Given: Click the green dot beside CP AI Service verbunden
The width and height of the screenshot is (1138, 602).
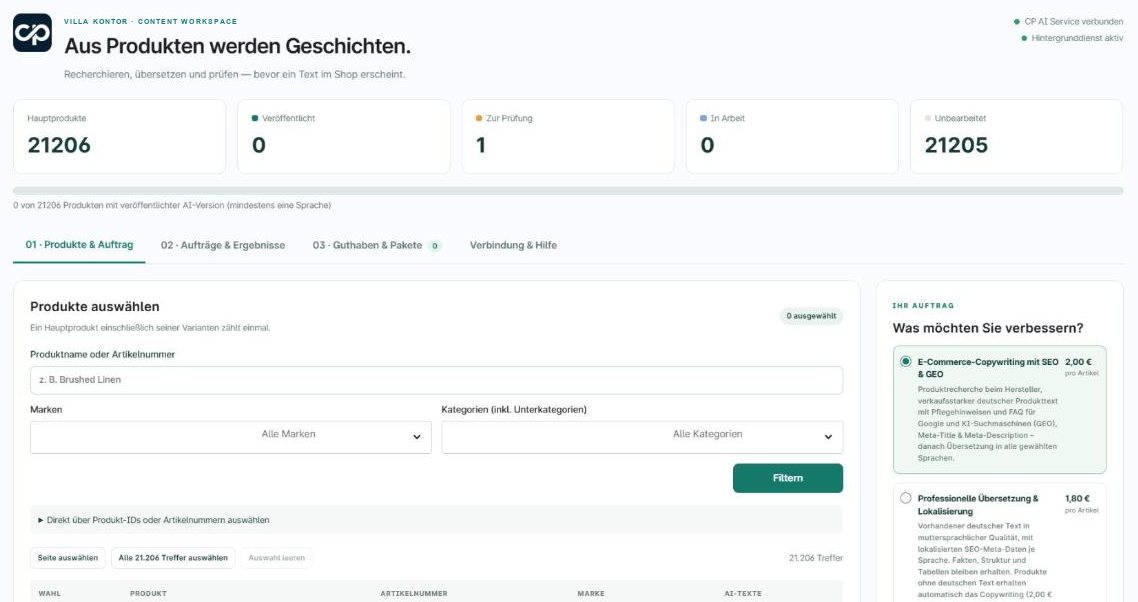Looking at the screenshot, I should point(1017,22).
